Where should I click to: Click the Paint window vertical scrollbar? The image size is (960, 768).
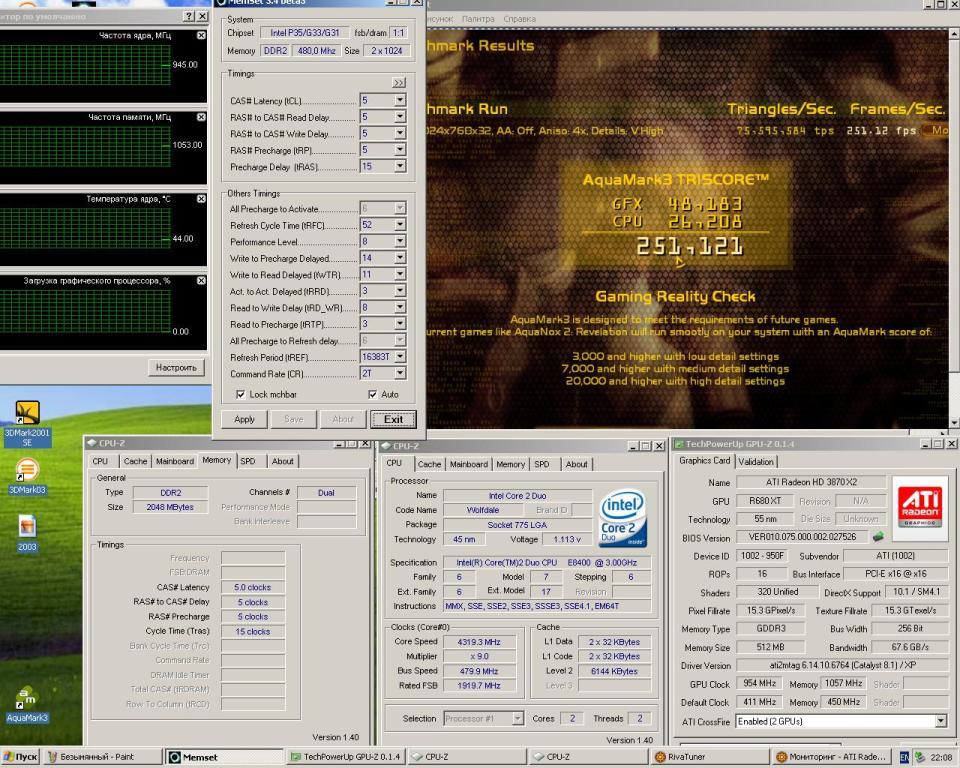point(954,227)
